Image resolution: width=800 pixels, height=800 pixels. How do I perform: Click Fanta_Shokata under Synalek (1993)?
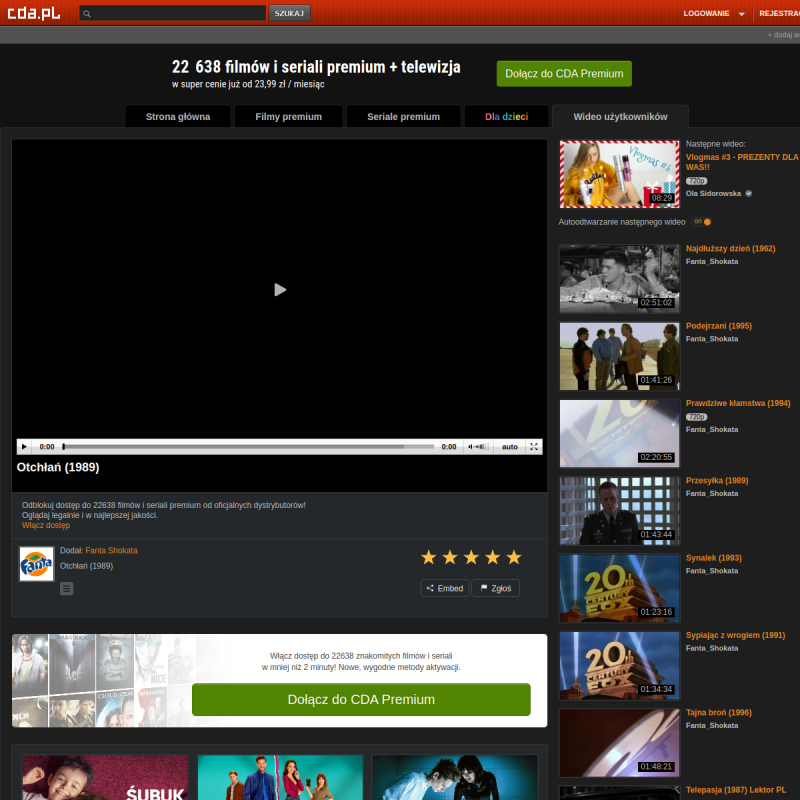click(712, 571)
